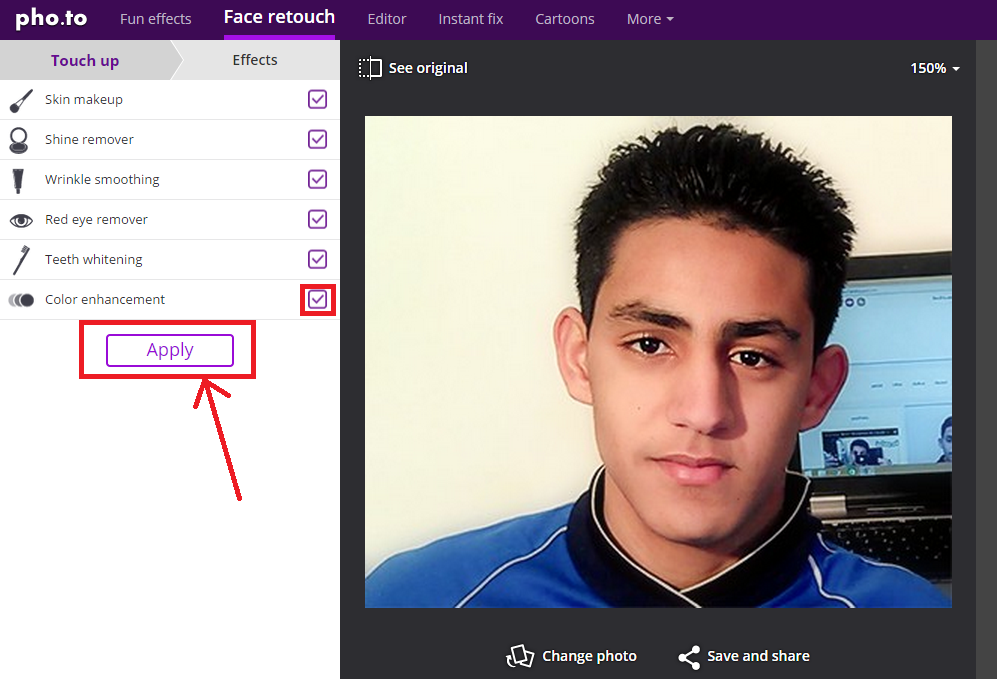Open the Instant fix section

tap(471, 19)
